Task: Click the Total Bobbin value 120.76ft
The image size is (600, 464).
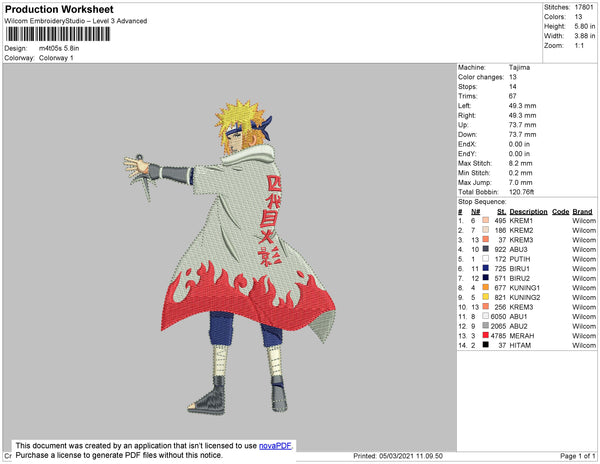Action: [522, 192]
